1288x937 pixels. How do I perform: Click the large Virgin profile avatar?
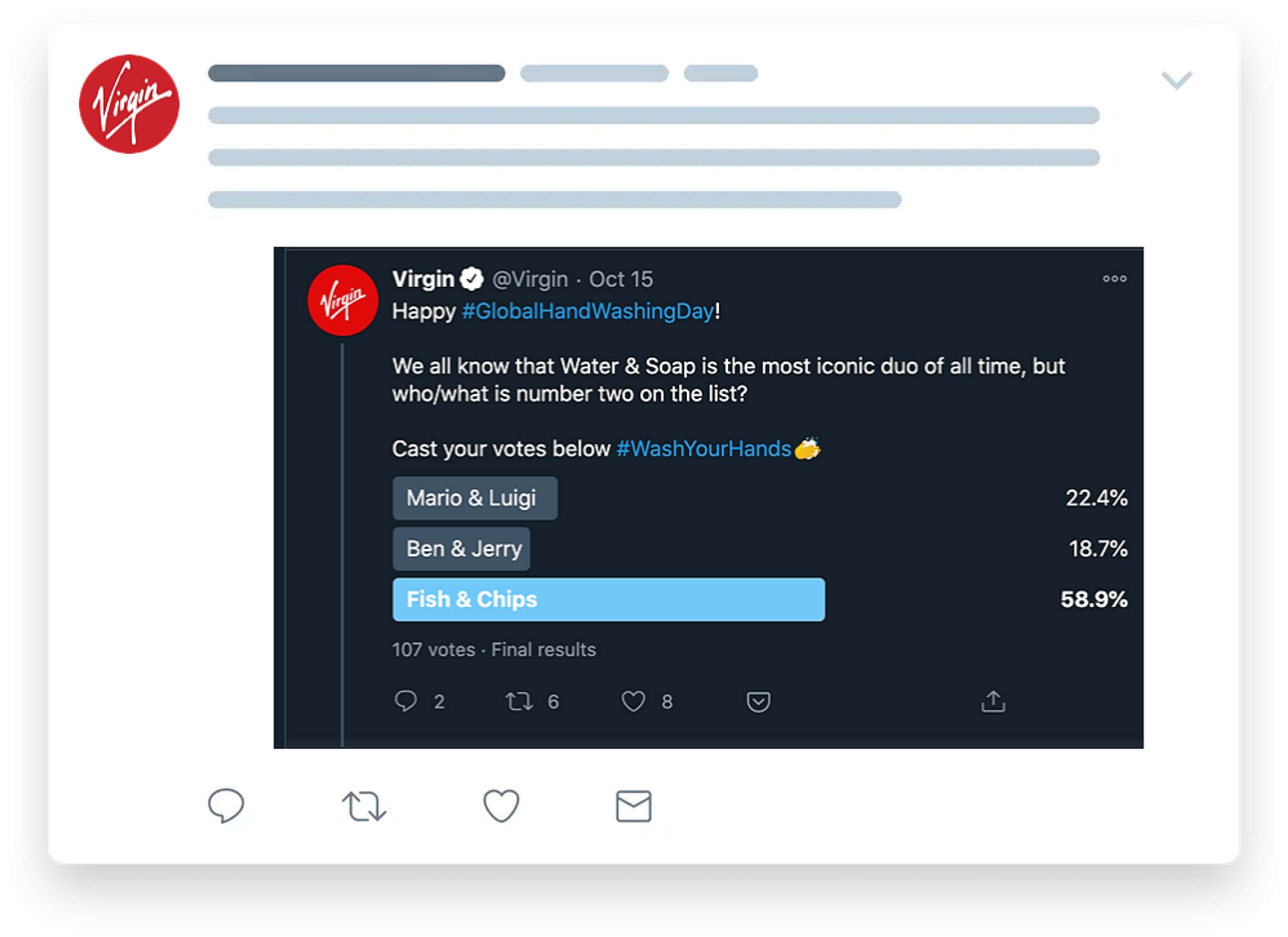coord(129,104)
